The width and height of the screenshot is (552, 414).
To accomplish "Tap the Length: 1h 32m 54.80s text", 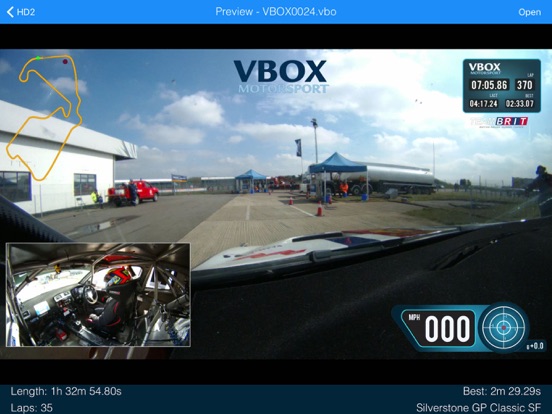I will click(66, 391).
